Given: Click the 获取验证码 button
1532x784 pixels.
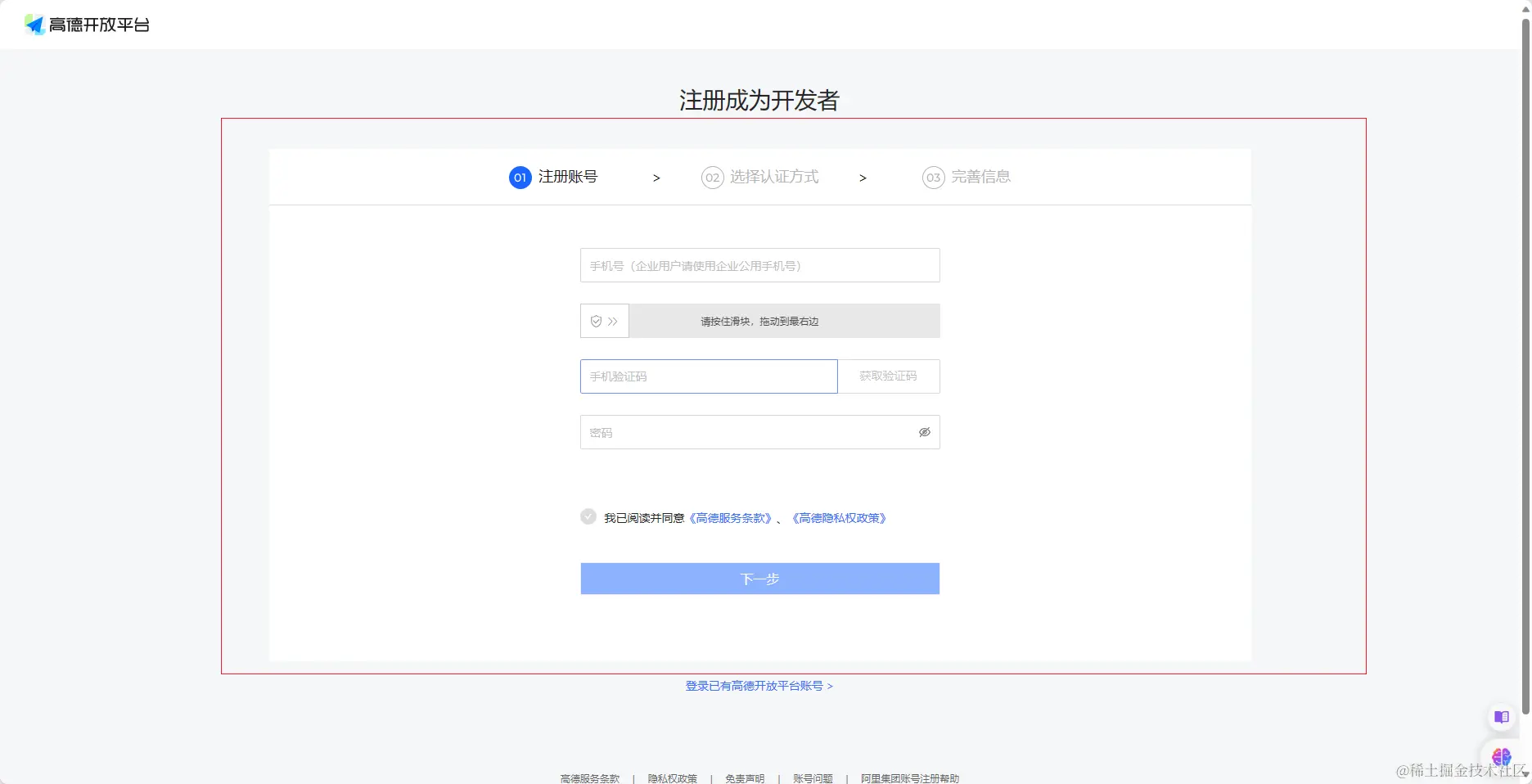Looking at the screenshot, I should (x=888, y=376).
